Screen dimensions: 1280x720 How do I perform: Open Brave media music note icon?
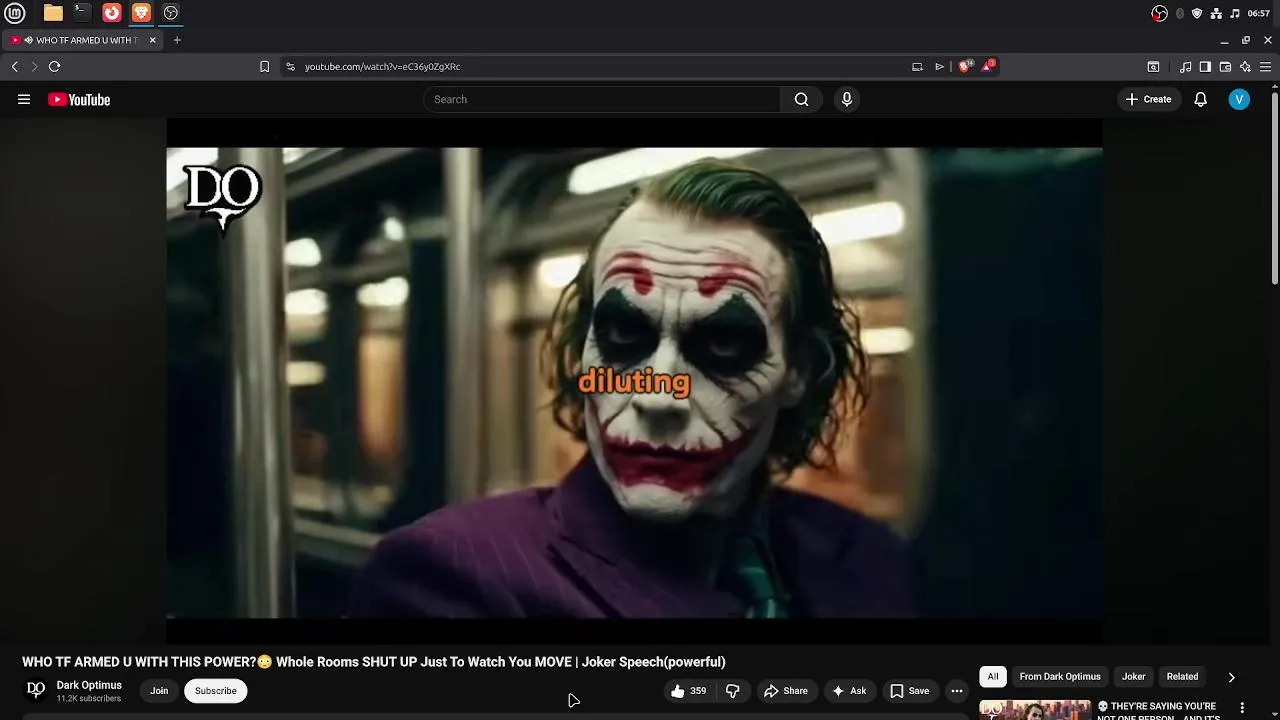[x=1186, y=67]
